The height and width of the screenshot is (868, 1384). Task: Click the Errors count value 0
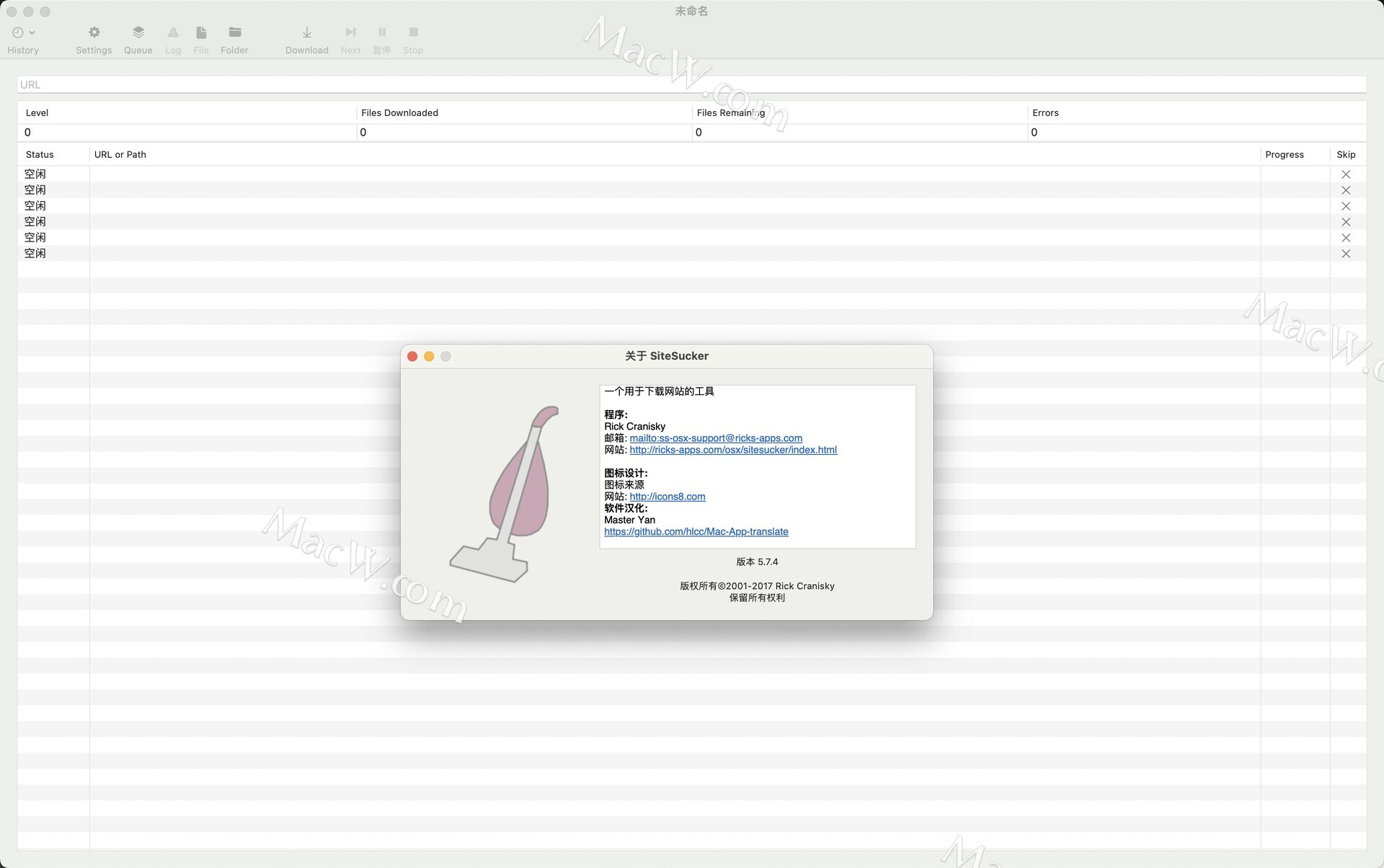click(x=1034, y=132)
